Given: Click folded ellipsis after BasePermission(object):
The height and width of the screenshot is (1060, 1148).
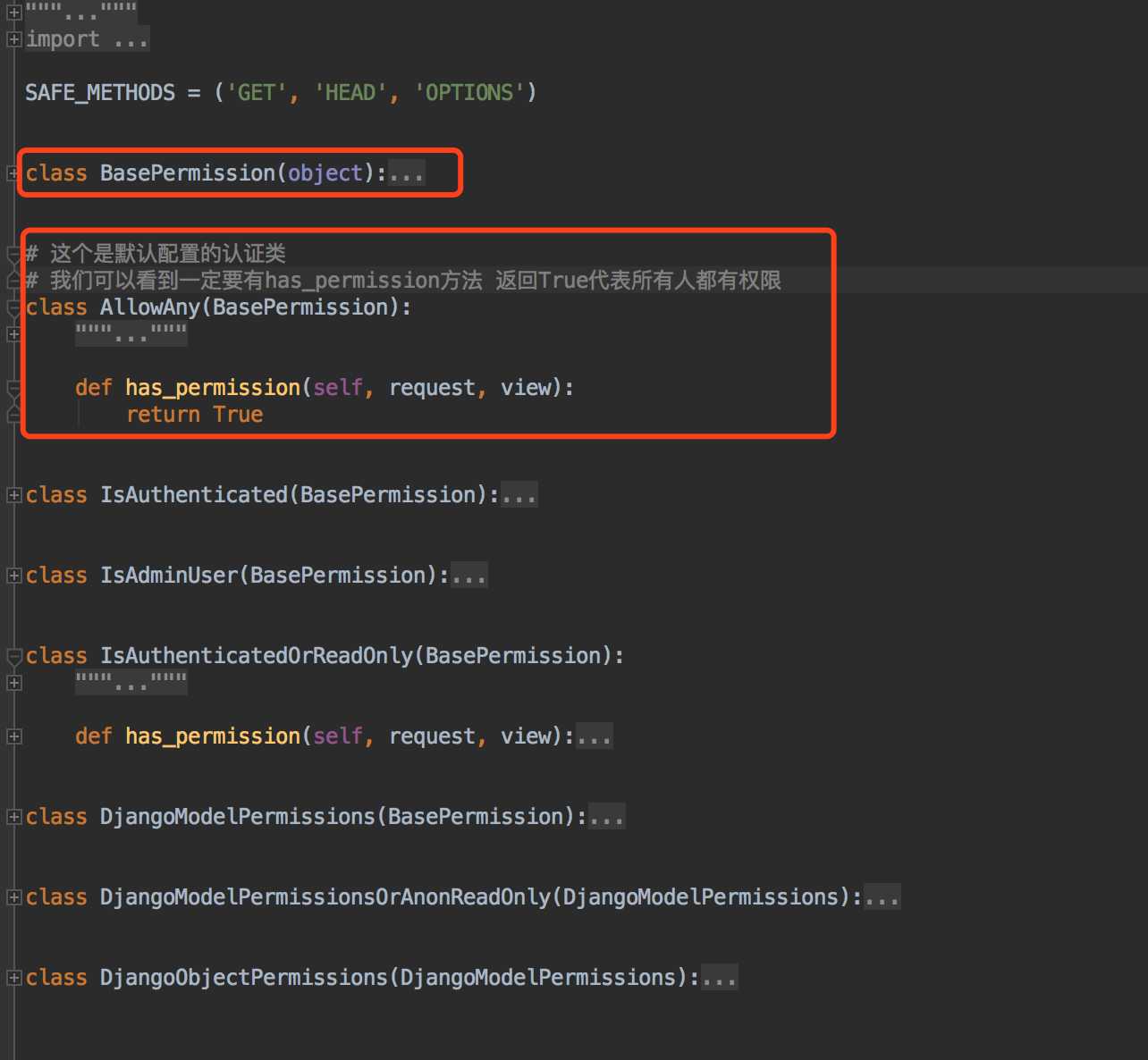Looking at the screenshot, I should [406, 173].
